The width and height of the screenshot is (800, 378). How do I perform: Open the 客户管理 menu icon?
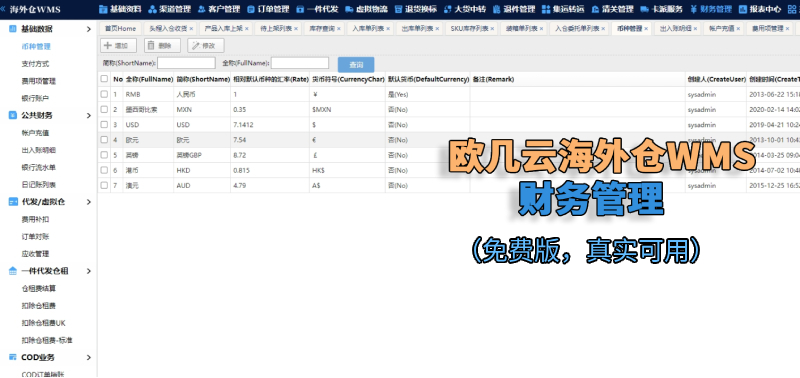(x=201, y=9)
